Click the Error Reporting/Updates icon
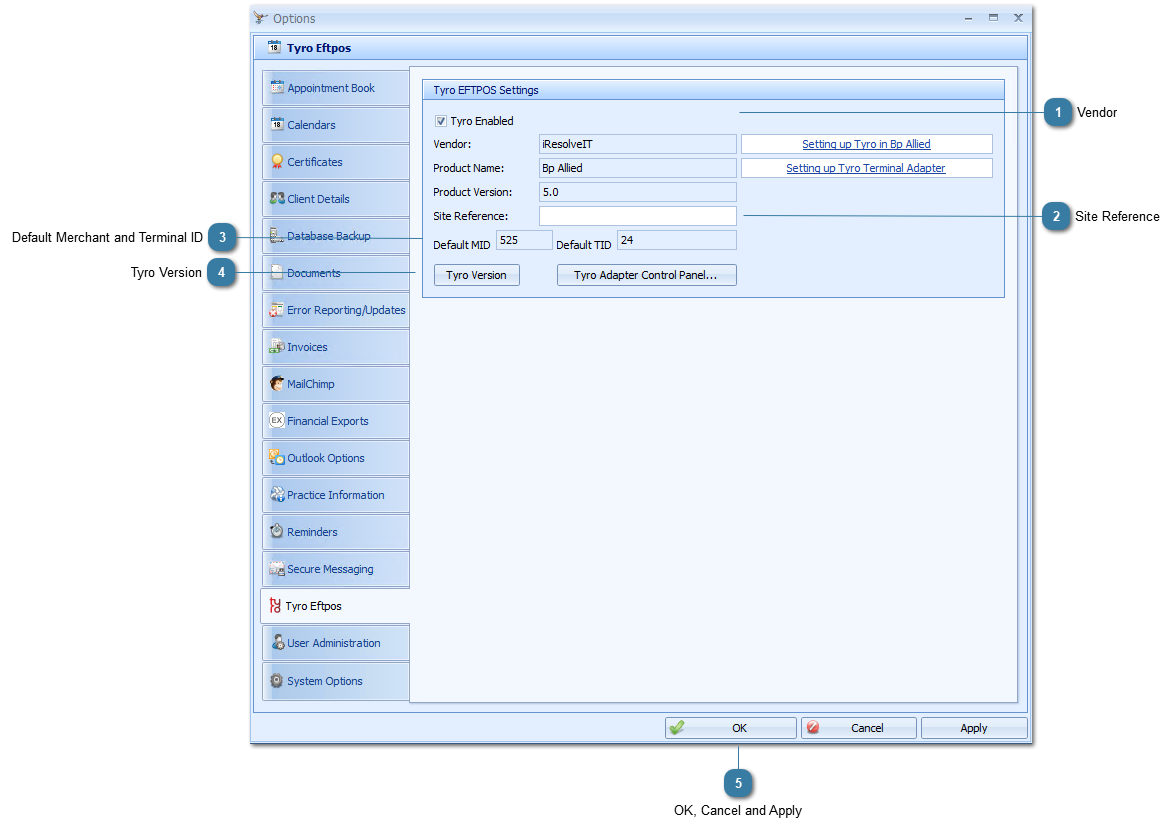Image resolution: width=1176 pixels, height=834 pixels. (277, 309)
